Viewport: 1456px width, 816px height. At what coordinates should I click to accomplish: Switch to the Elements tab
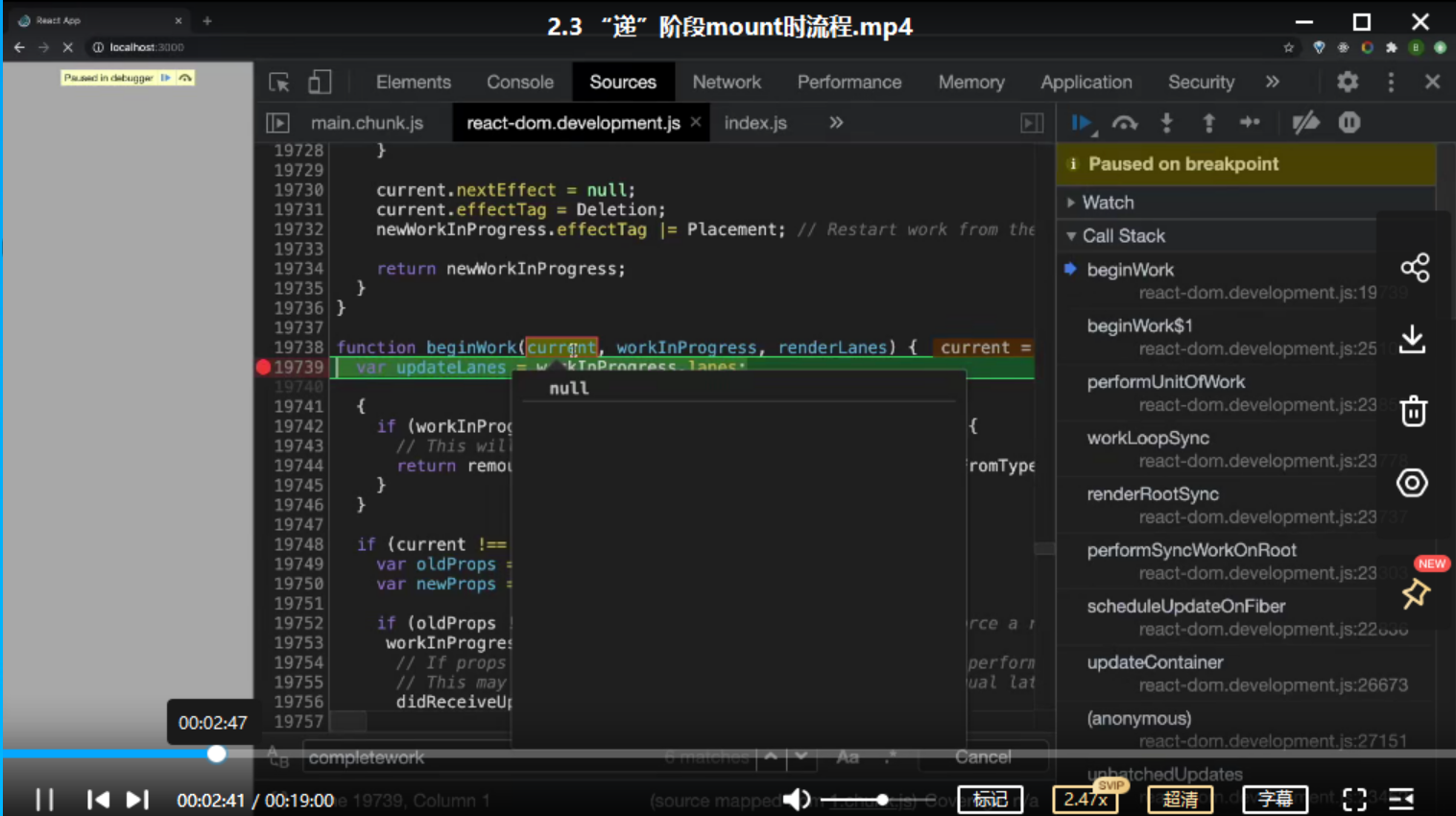414,83
